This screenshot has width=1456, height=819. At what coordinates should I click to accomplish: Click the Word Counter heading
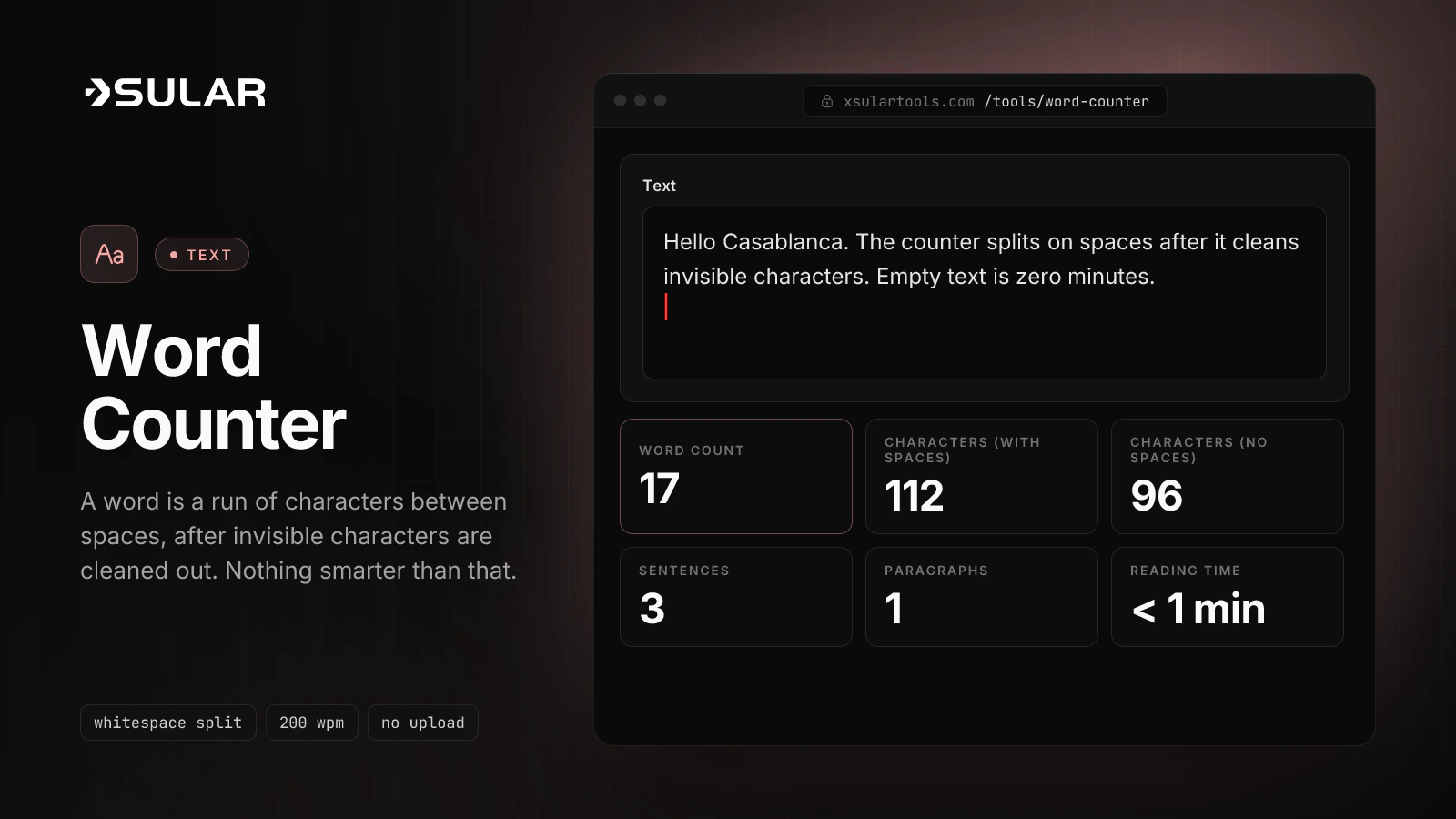(x=214, y=388)
